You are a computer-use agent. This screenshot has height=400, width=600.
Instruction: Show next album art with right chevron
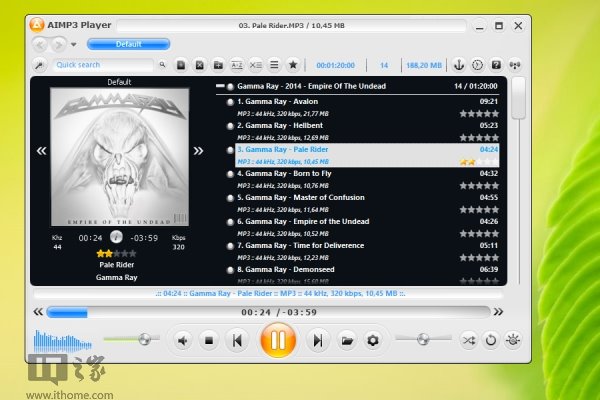(198, 151)
